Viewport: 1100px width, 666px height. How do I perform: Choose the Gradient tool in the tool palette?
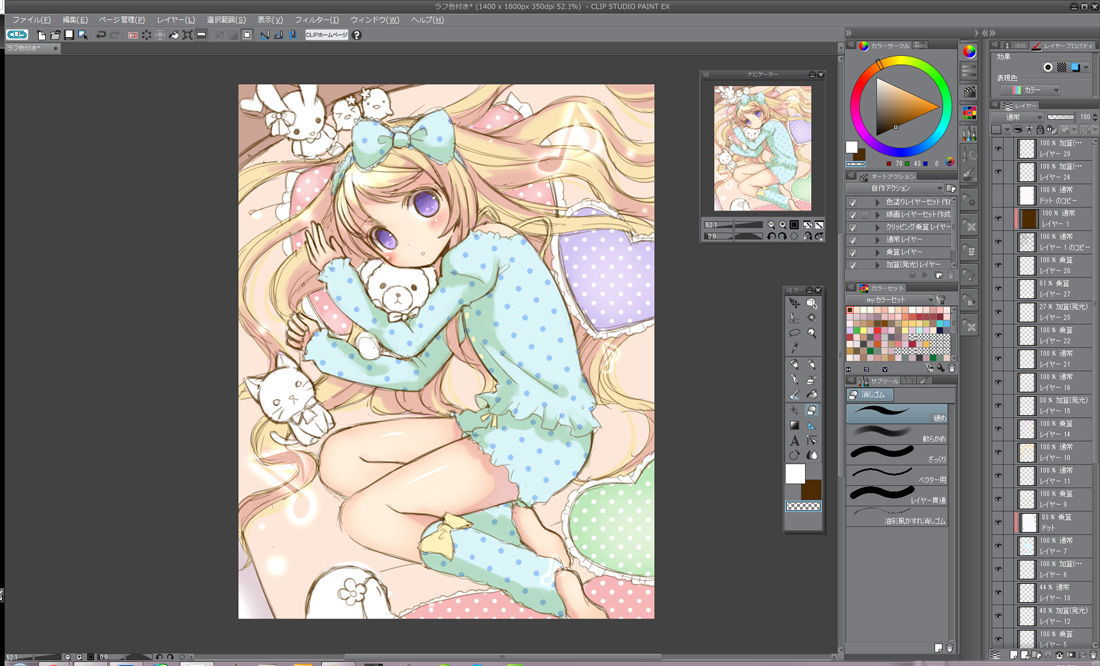[794, 425]
